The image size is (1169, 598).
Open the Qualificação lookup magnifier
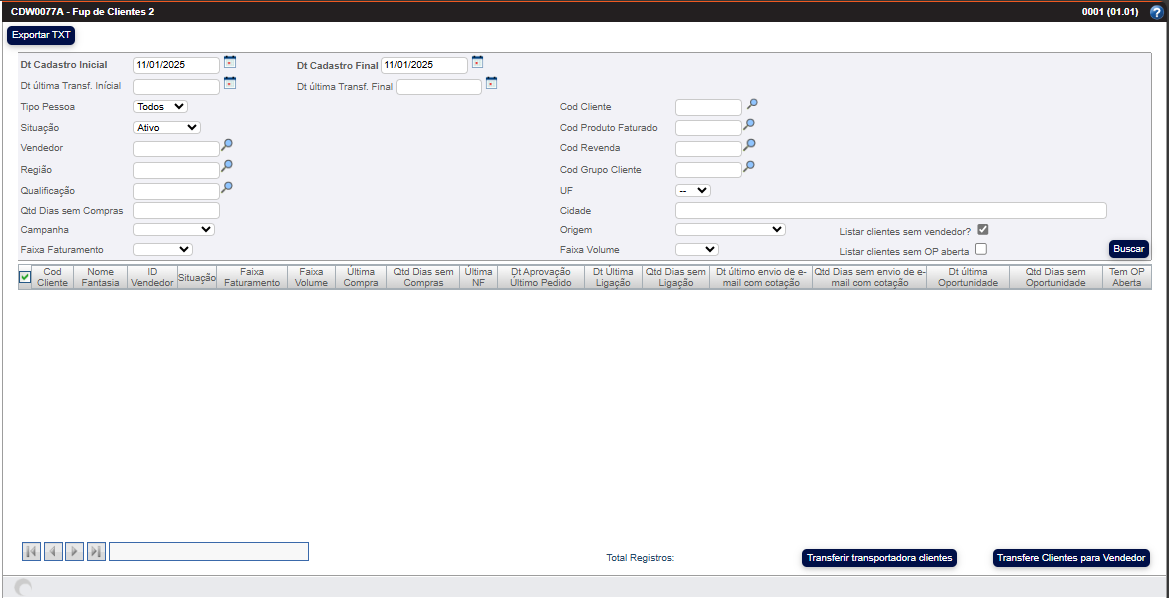coord(227,188)
